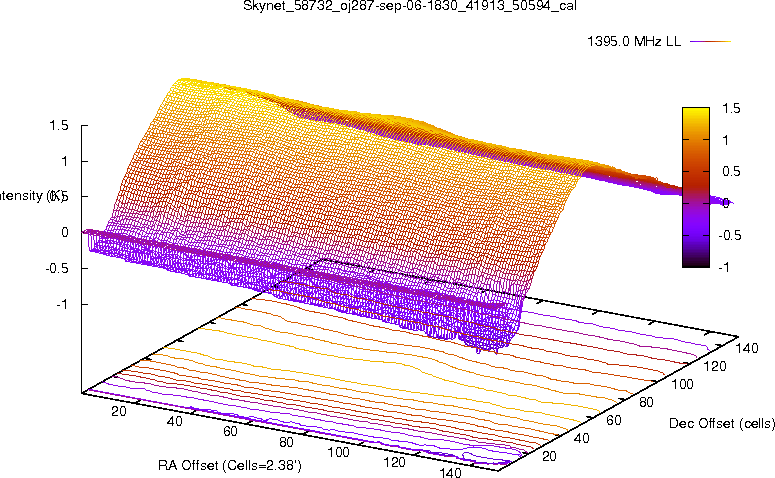Click the 60 tick on the Dec Offset axis
This screenshot has height=478, width=775.
[x=613, y=420]
